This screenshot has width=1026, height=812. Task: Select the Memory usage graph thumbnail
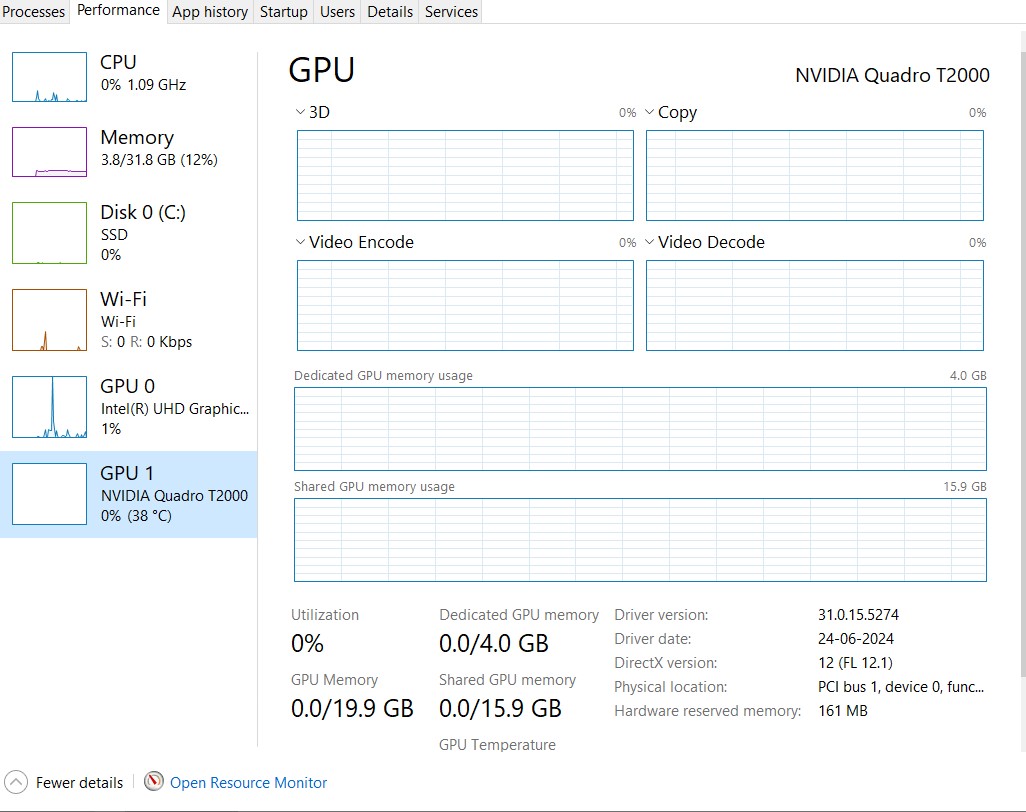pyautogui.click(x=49, y=152)
